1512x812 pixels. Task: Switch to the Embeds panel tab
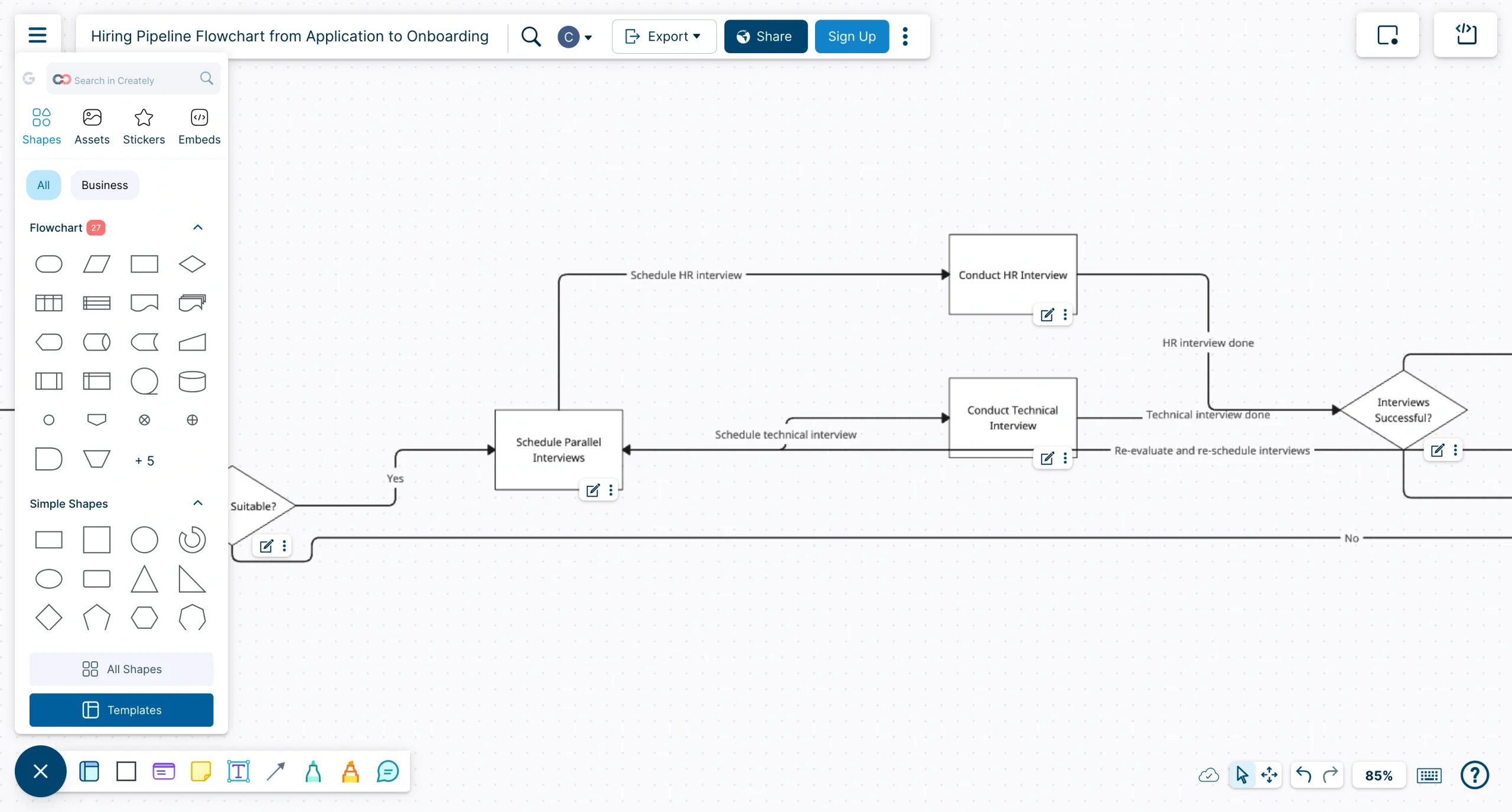tap(200, 126)
